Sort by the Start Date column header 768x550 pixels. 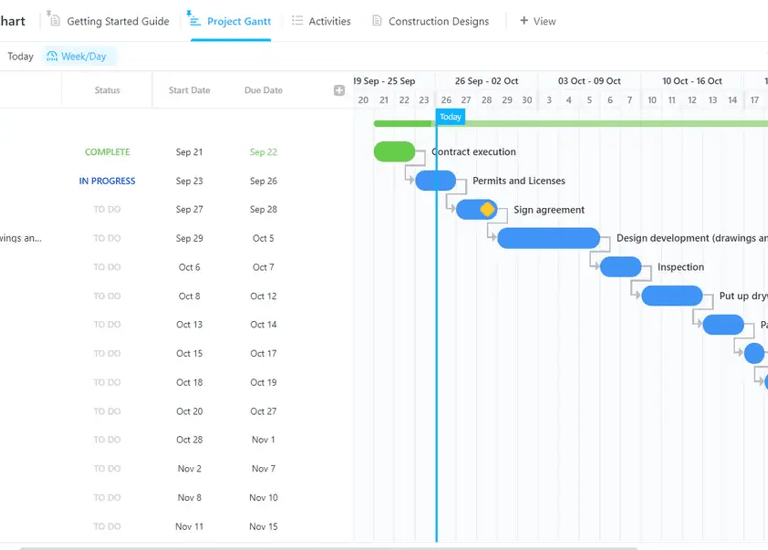(190, 90)
